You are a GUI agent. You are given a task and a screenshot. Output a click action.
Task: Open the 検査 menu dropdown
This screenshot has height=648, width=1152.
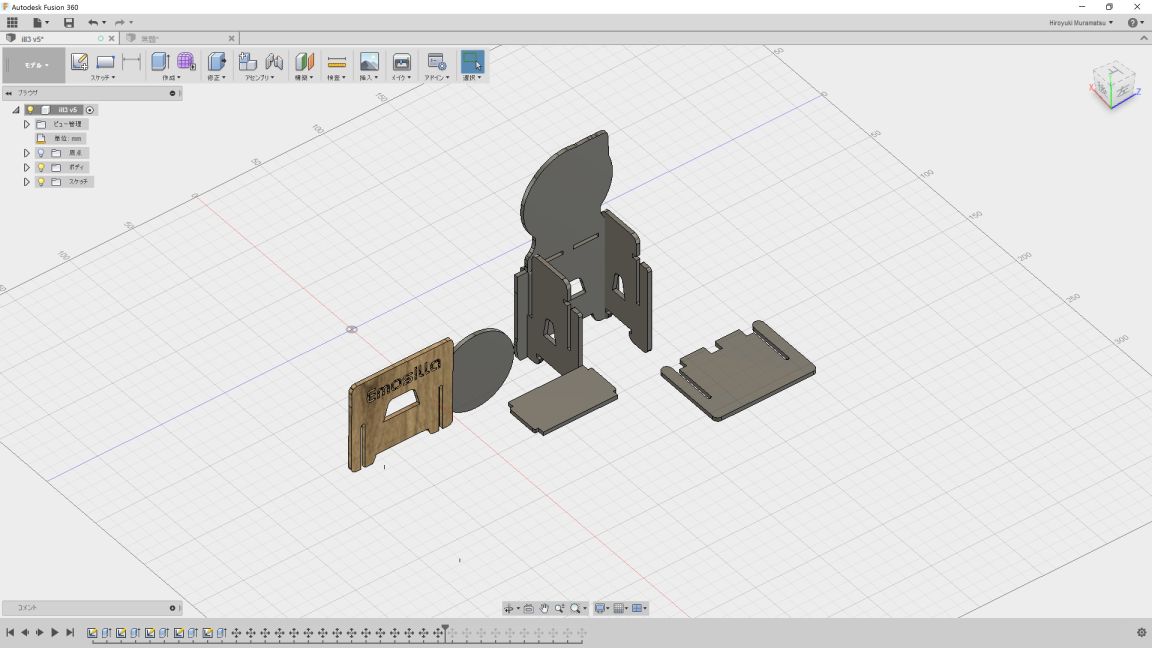point(336,77)
